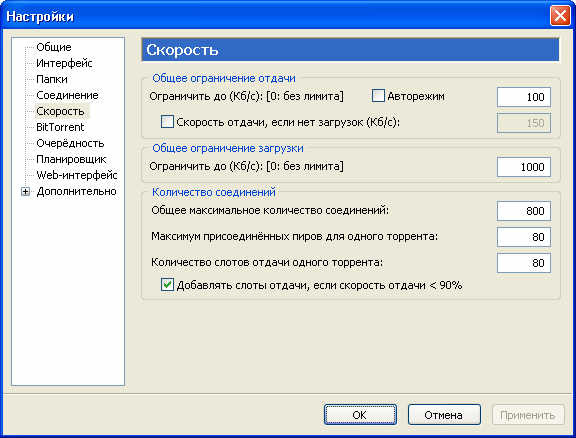
Task: Click peers per torrent field
Action: (524, 237)
